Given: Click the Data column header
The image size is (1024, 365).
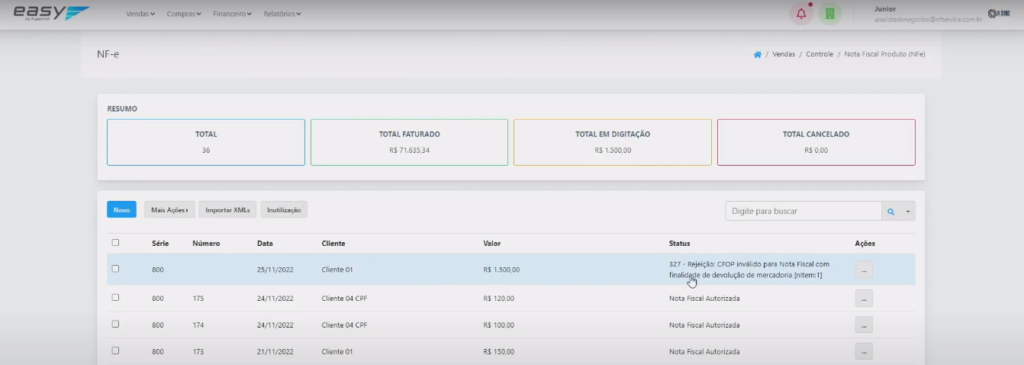Looking at the screenshot, I should pos(265,244).
